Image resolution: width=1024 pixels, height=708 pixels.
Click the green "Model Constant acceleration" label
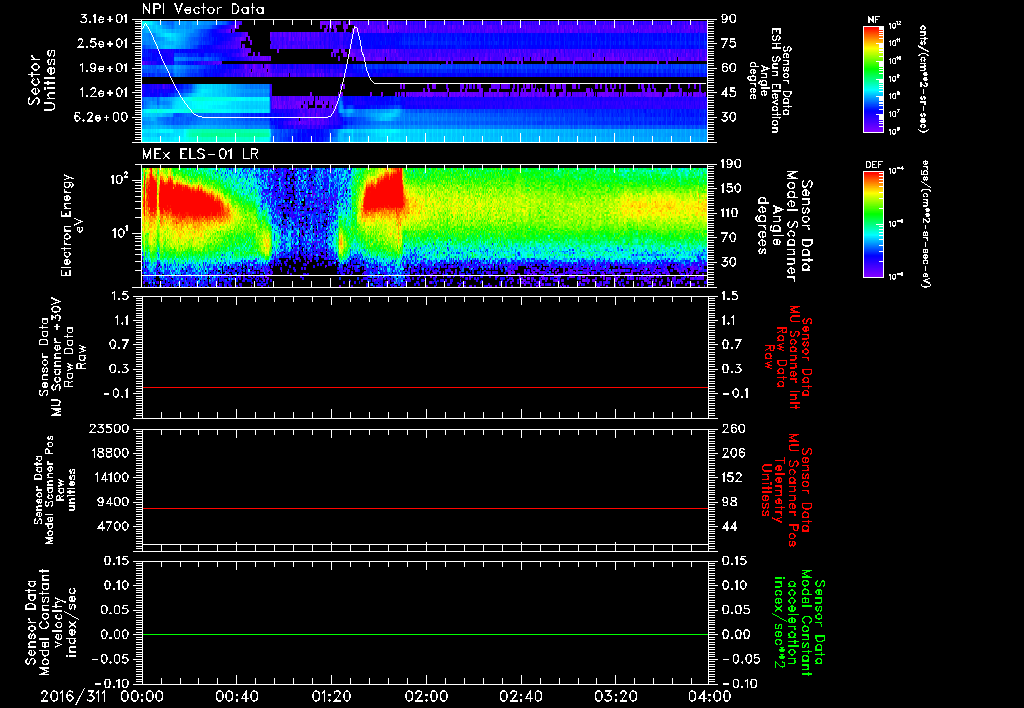[798, 623]
